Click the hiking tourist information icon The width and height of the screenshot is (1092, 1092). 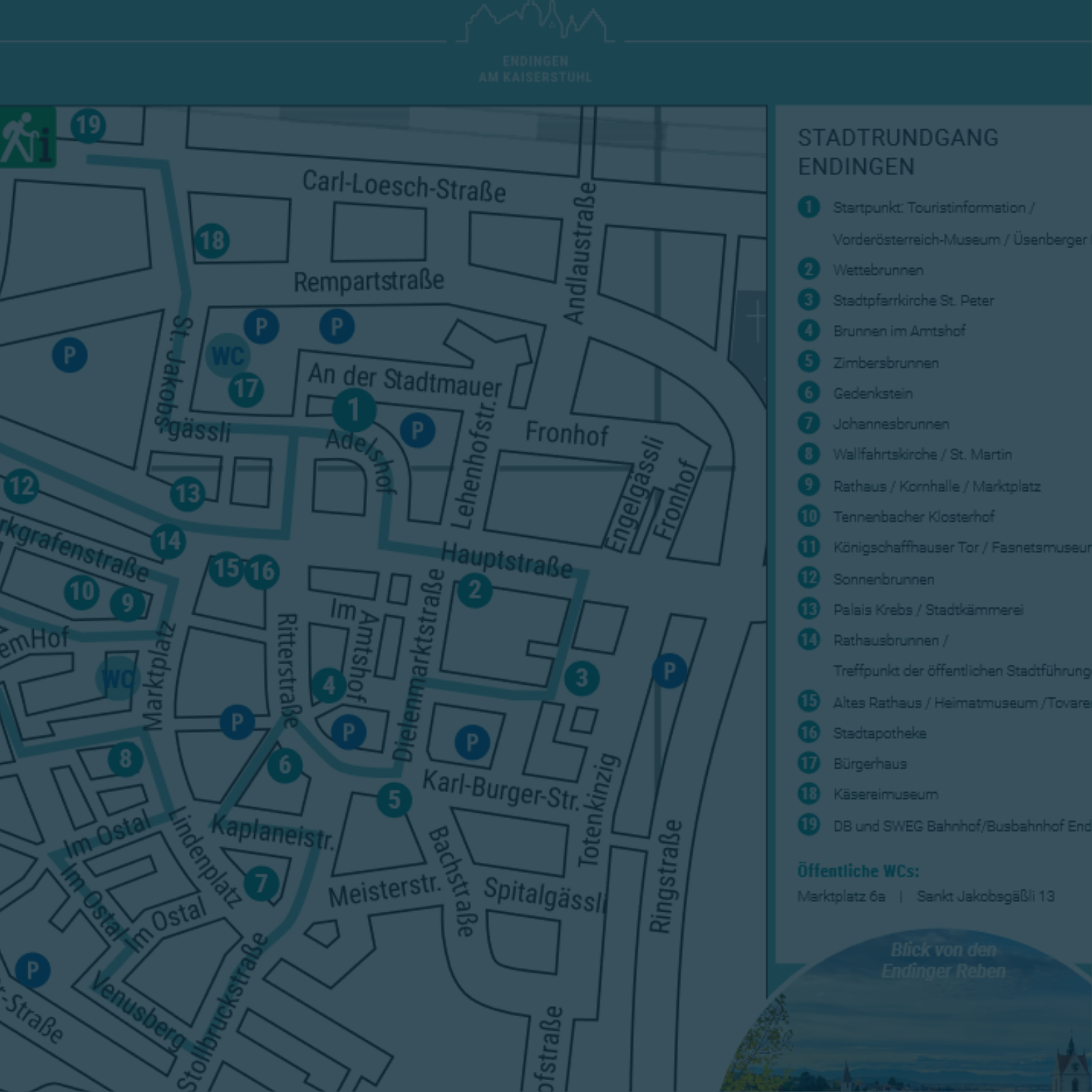tap(27, 137)
